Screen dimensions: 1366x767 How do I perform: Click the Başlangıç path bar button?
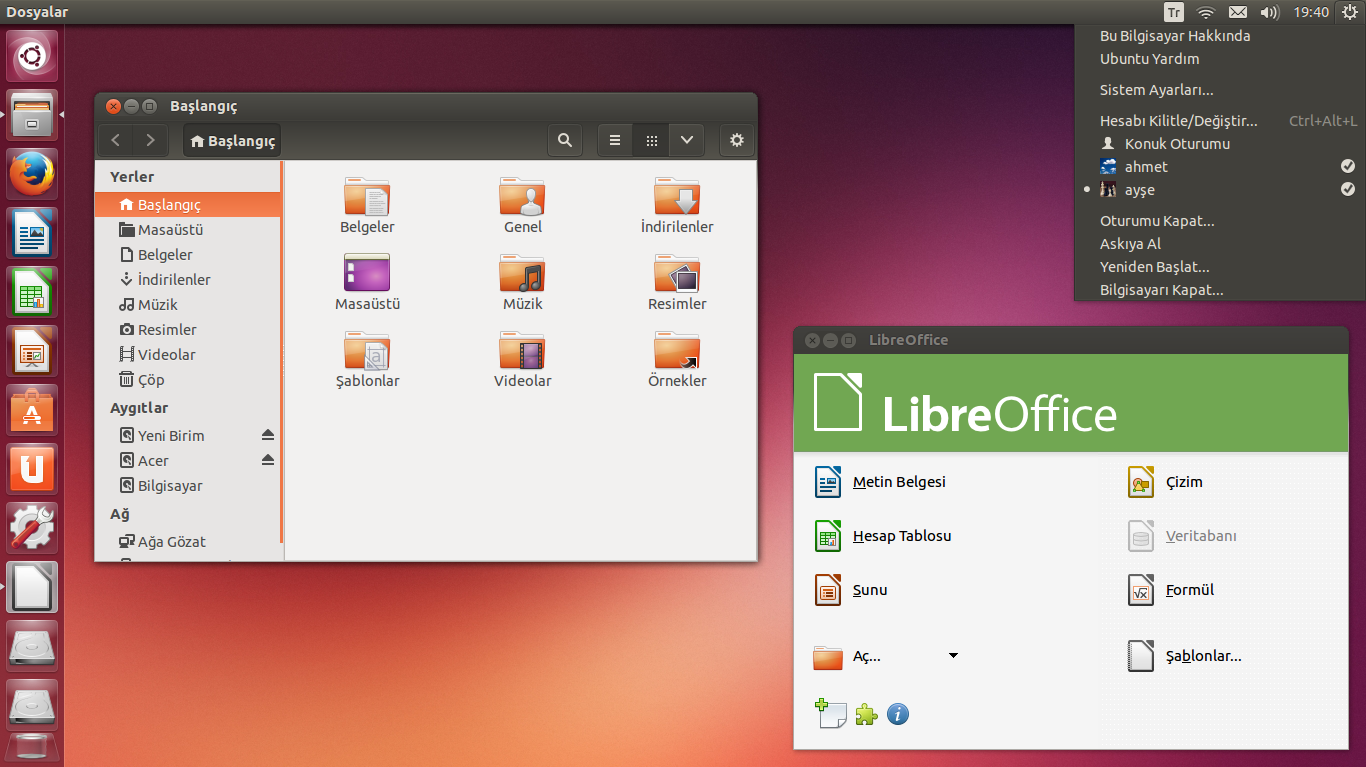tap(232, 141)
